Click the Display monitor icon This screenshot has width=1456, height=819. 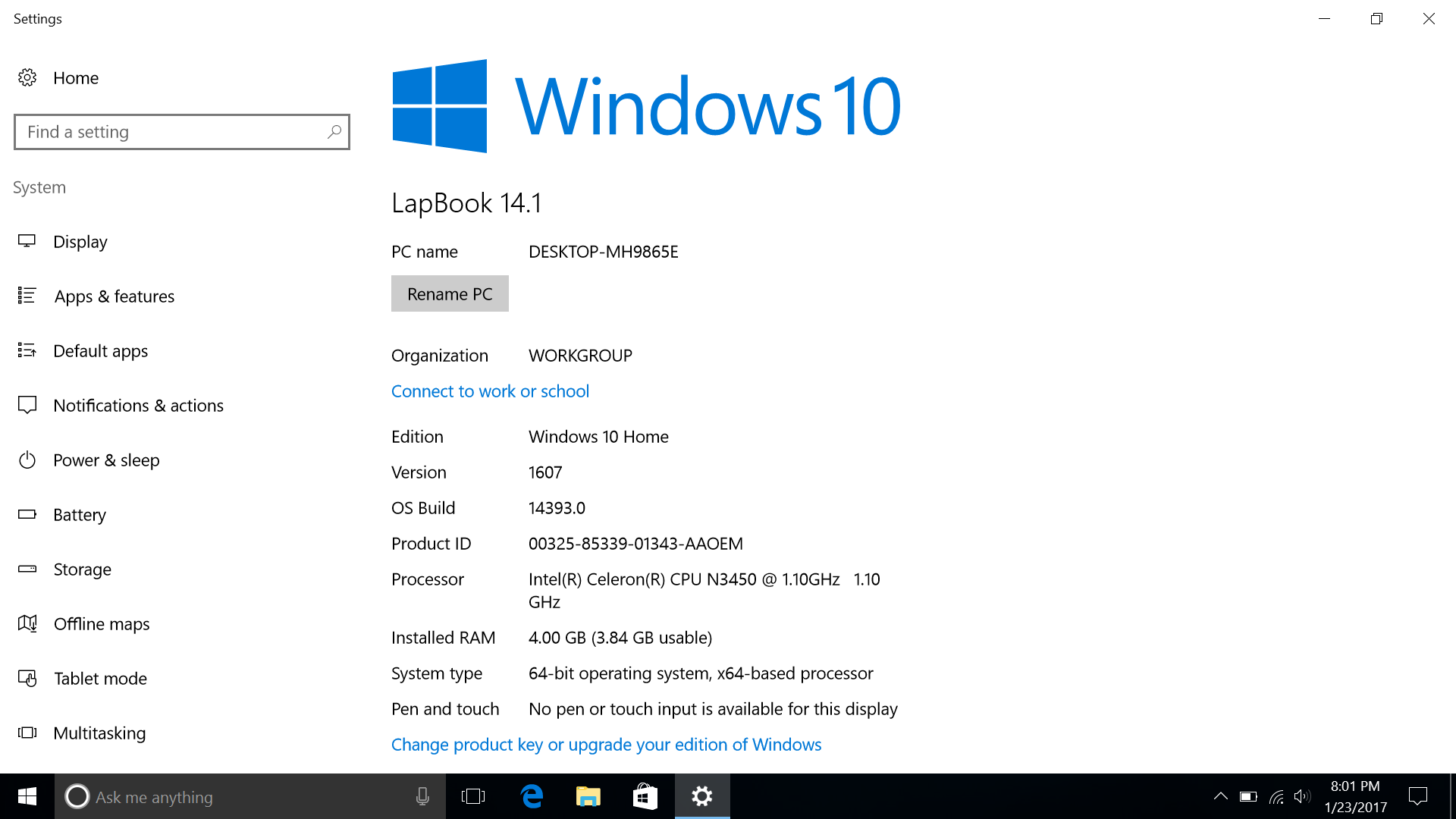point(27,241)
